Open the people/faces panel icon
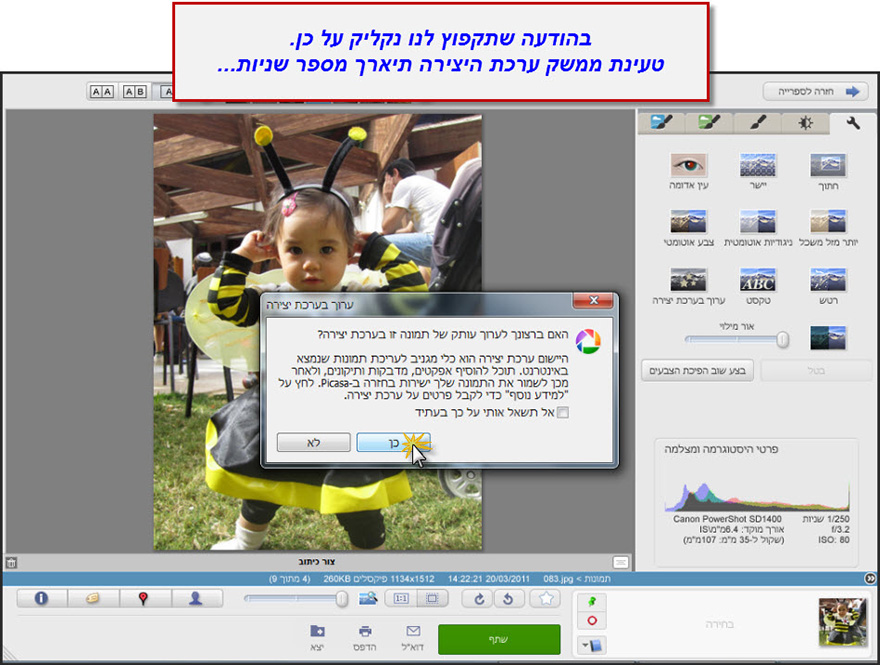 [x=194, y=598]
